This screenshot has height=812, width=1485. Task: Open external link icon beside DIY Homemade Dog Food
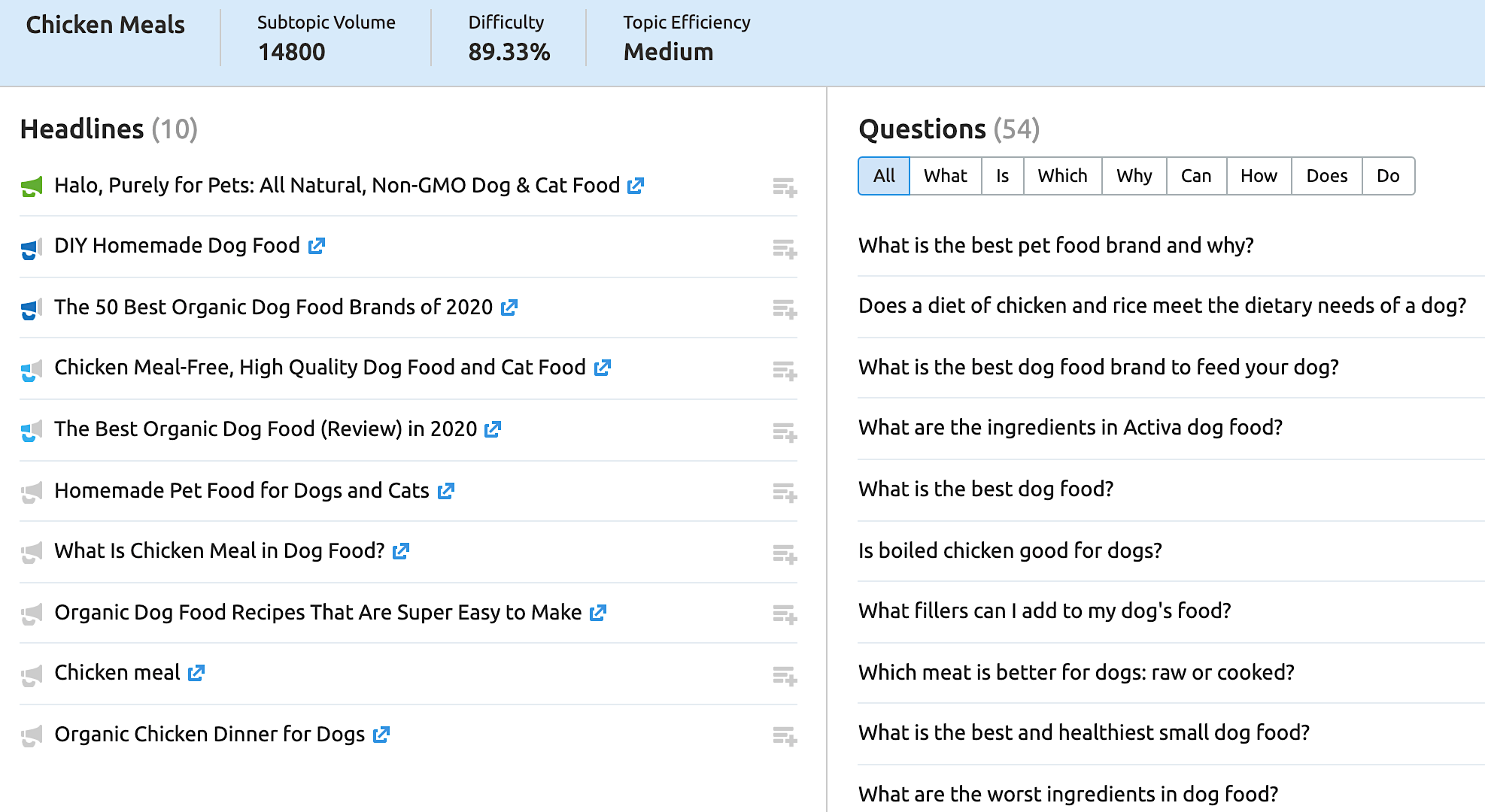pyautogui.click(x=317, y=246)
